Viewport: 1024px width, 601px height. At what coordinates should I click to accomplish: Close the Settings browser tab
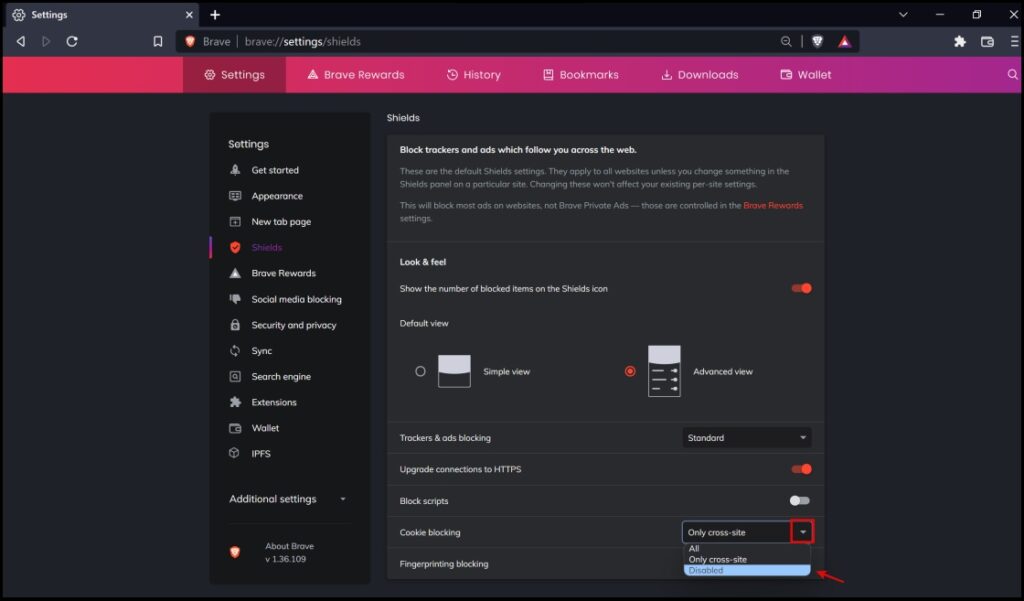189,14
